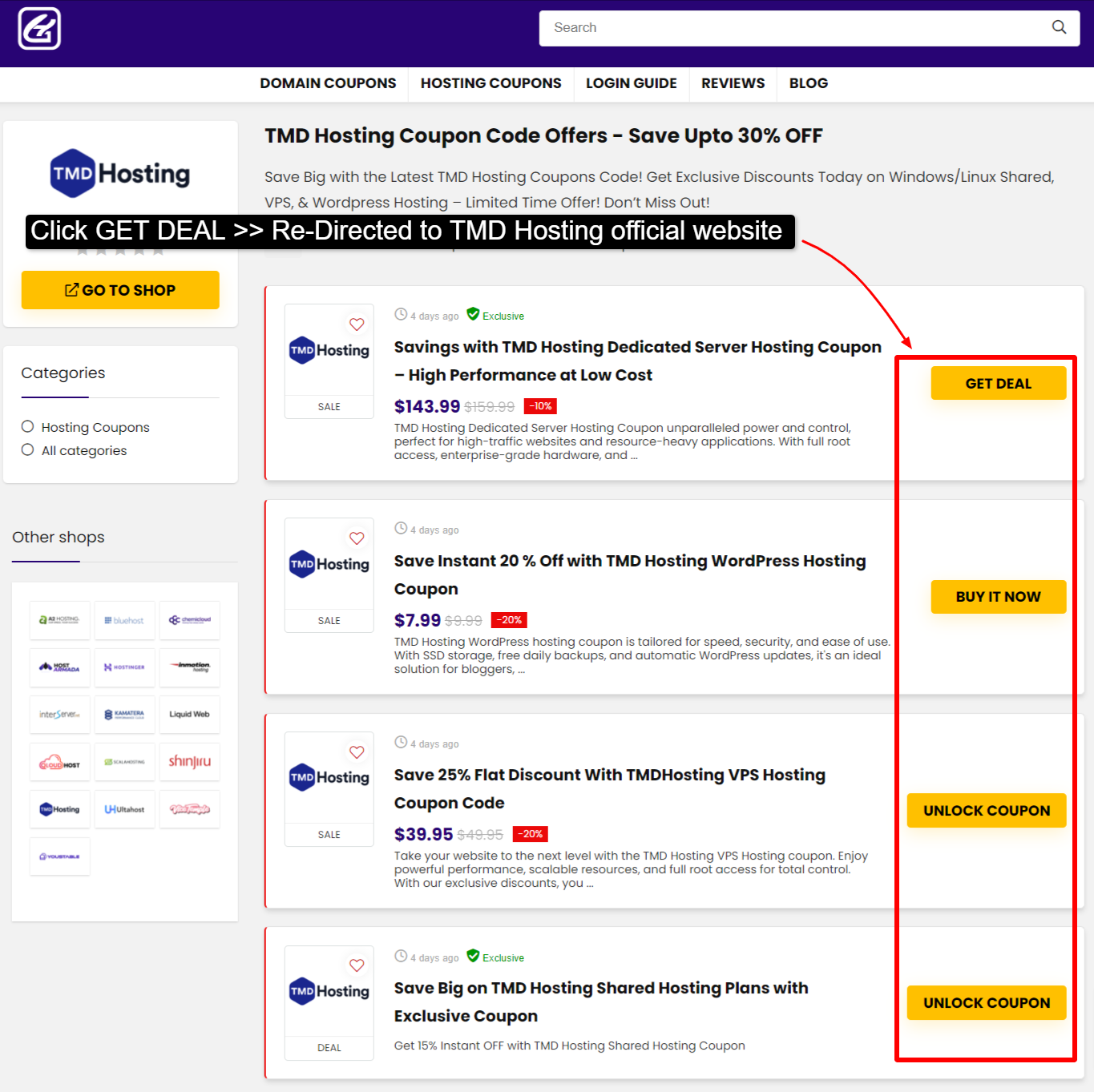Click the Categories heading
Screen dimensions: 1094x1092
click(x=63, y=373)
